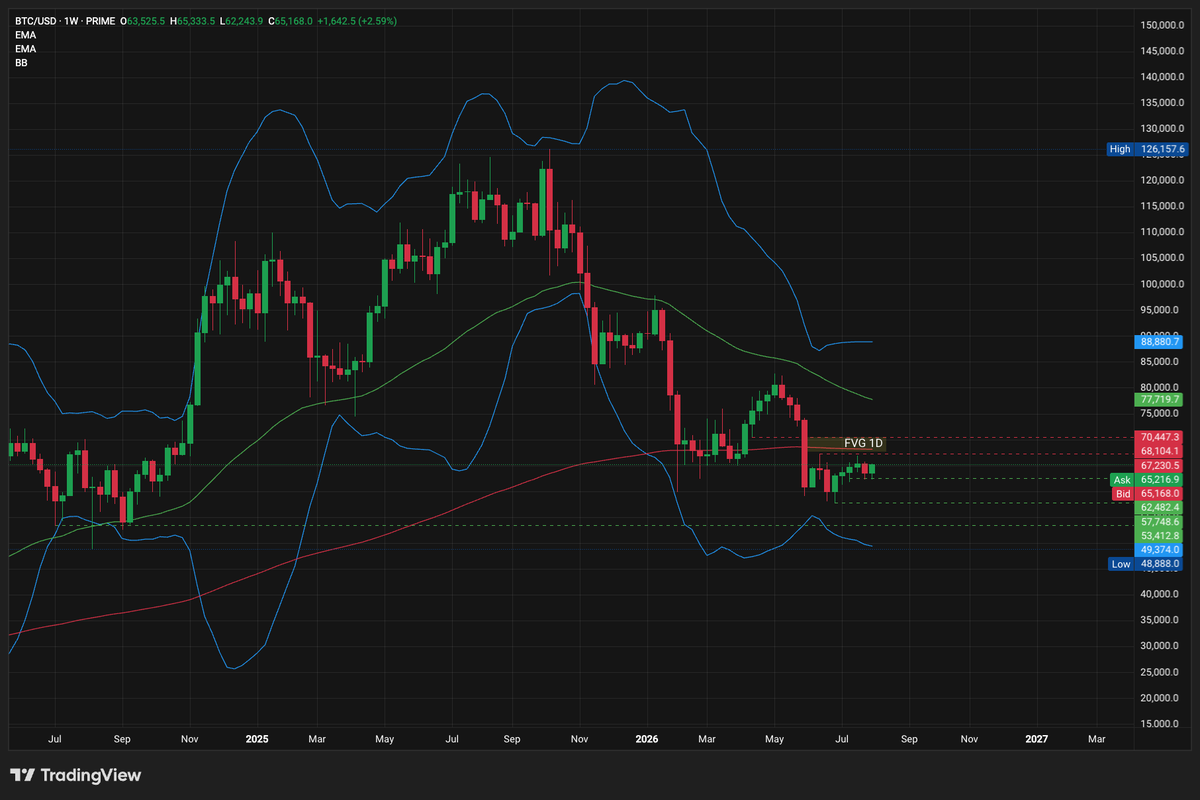Click the High tag on price scale

click(x=1120, y=149)
